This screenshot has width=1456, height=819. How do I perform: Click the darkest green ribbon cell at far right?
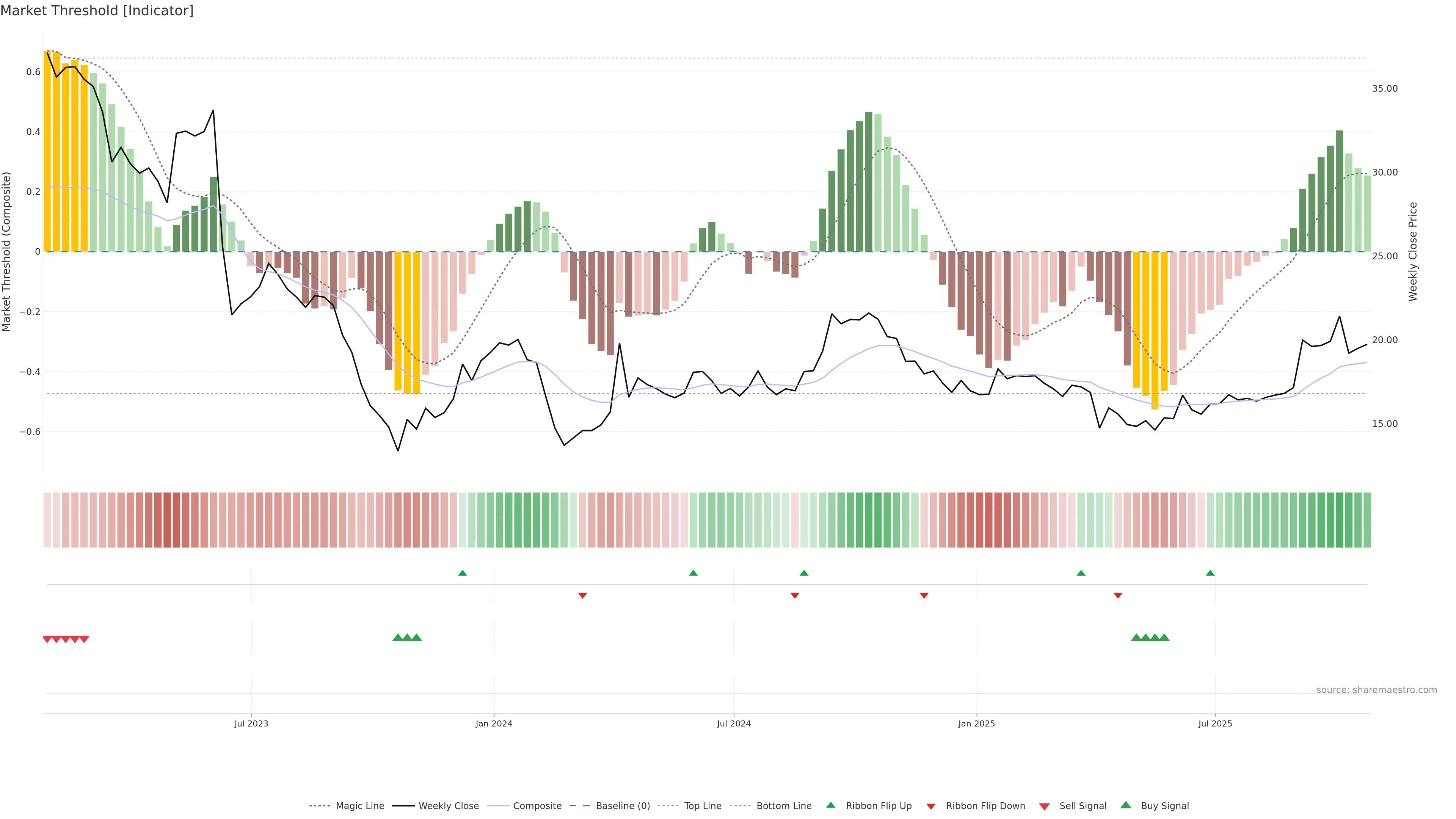pos(1339,520)
